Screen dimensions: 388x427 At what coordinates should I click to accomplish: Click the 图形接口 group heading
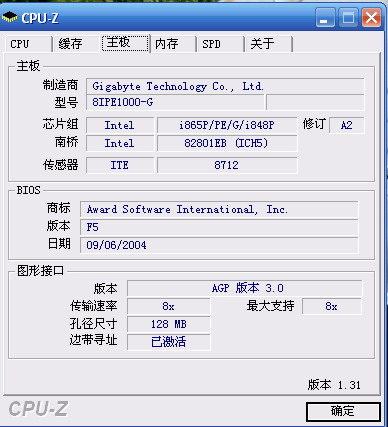(x=40, y=271)
